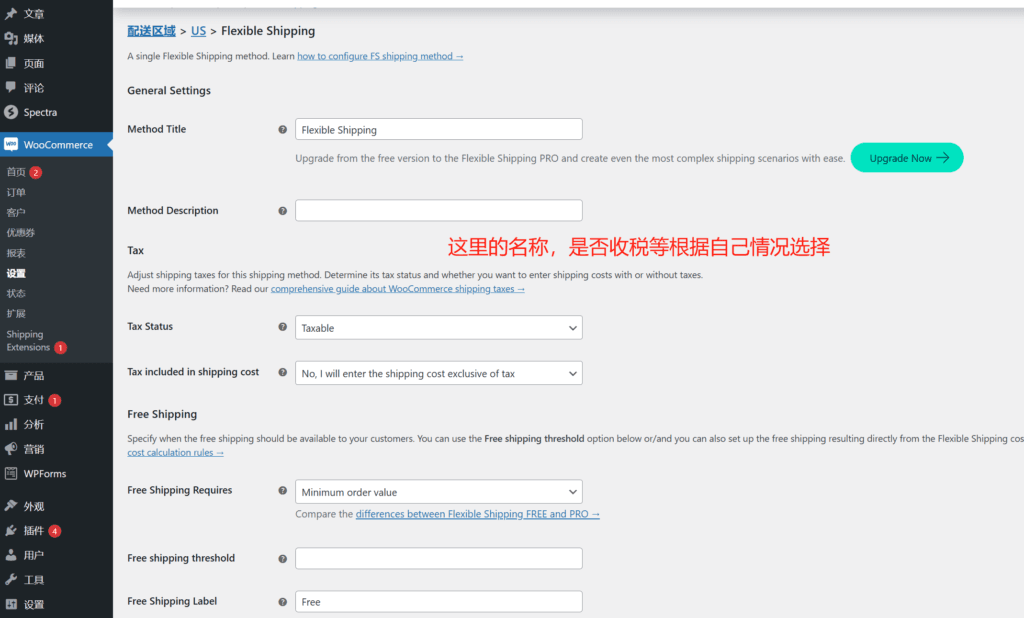
Task: Open the Free Shipping Requires dropdown
Action: click(439, 492)
